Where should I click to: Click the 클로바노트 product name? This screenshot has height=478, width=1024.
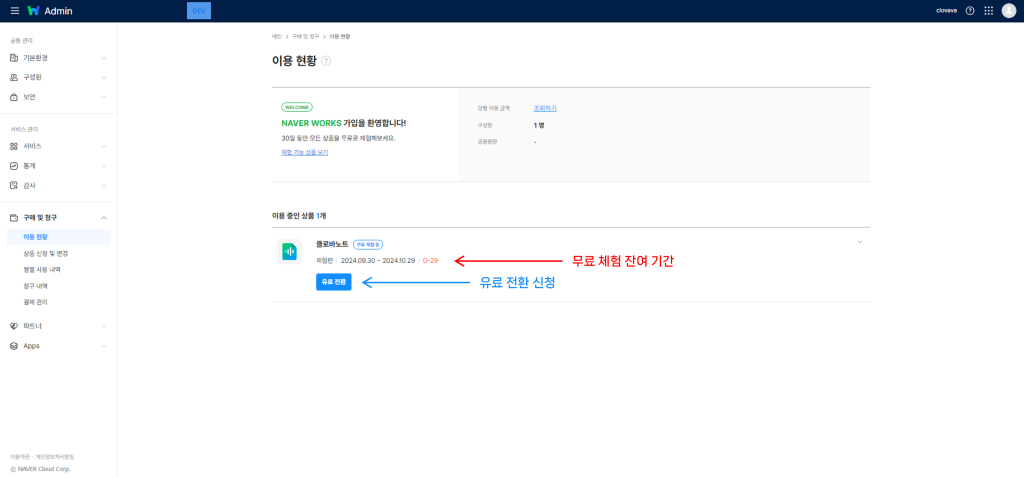click(332, 244)
